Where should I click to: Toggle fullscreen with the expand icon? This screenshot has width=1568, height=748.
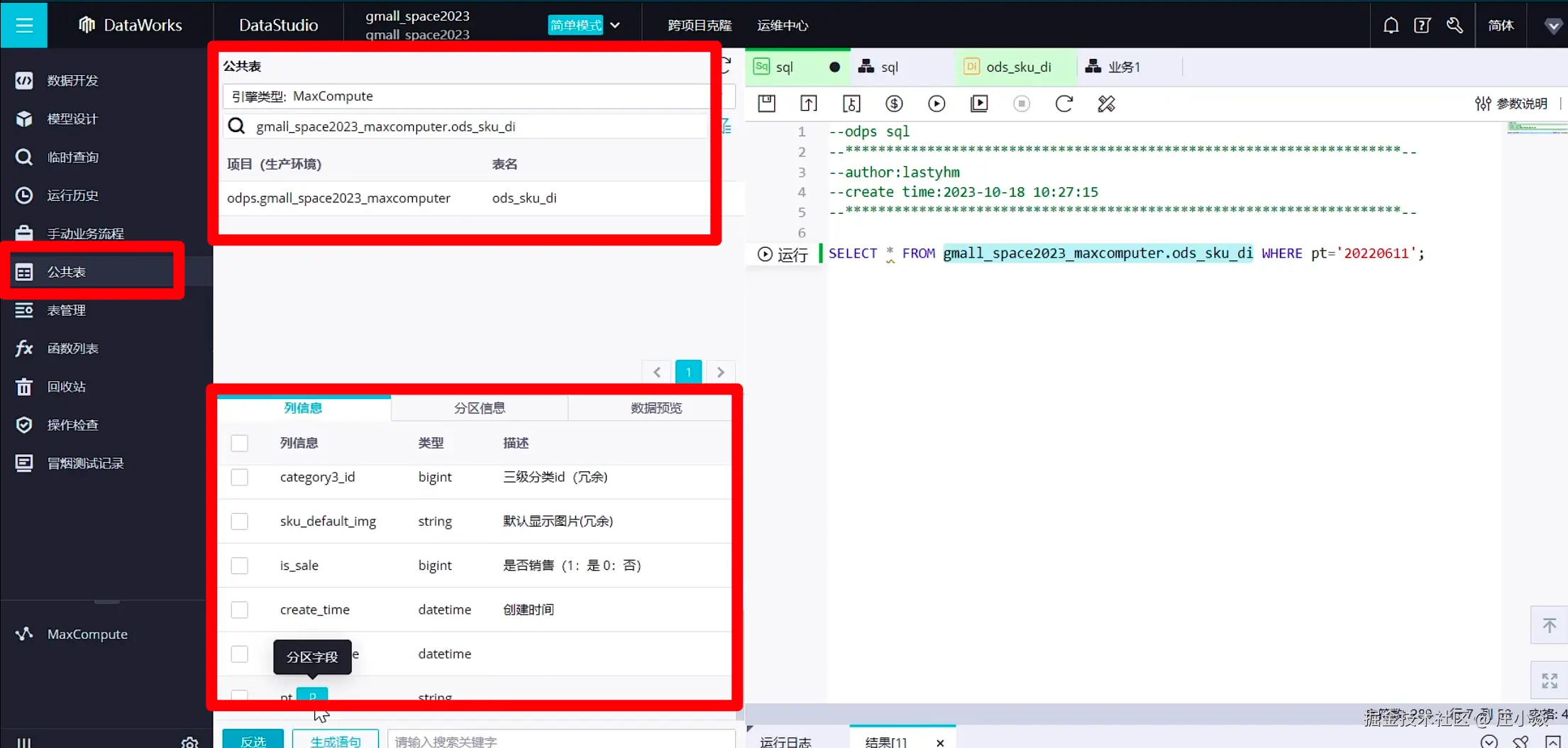click(x=1550, y=681)
